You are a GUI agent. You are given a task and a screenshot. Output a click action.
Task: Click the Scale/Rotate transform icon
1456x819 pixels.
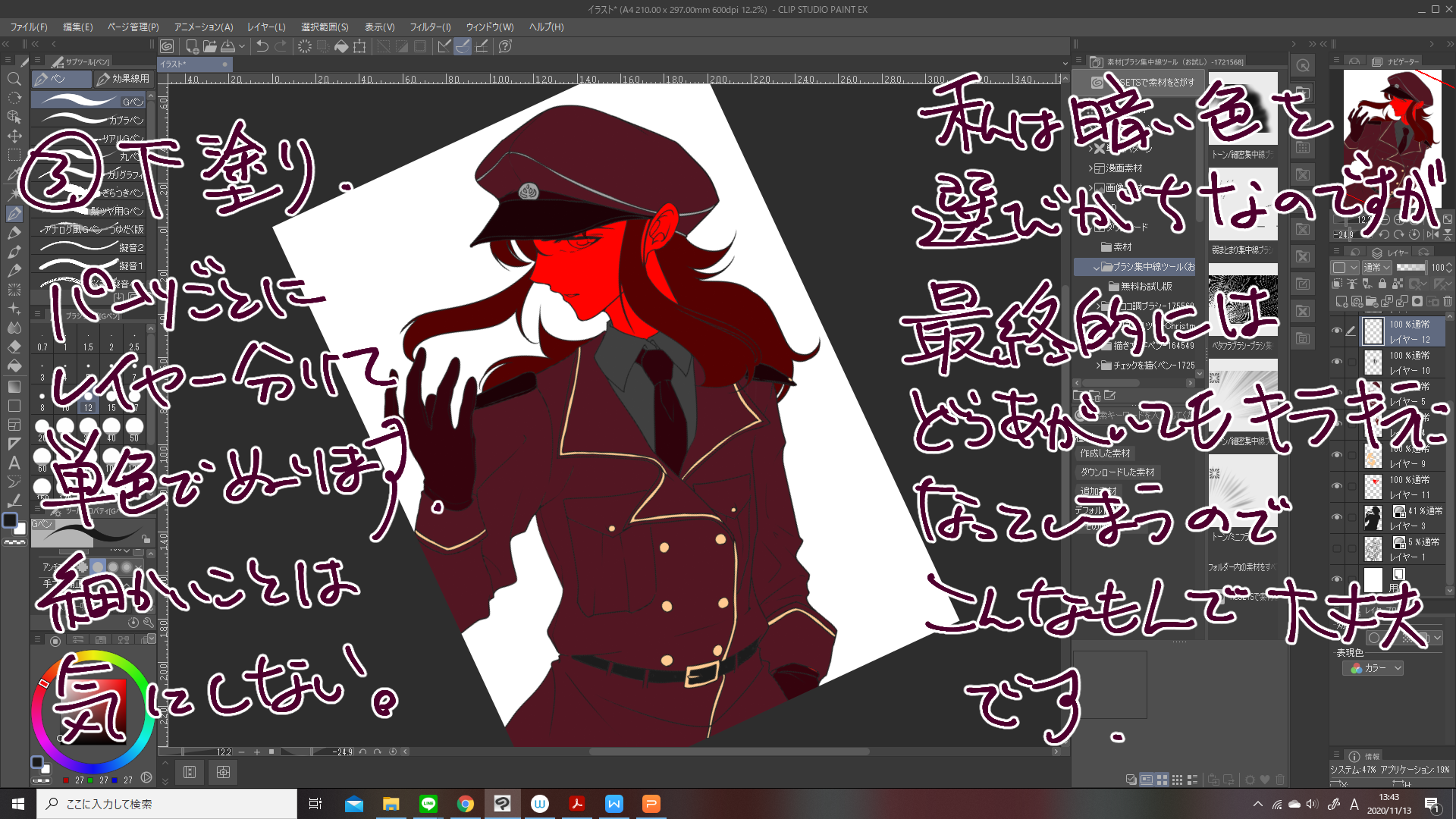[x=359, y=46]
